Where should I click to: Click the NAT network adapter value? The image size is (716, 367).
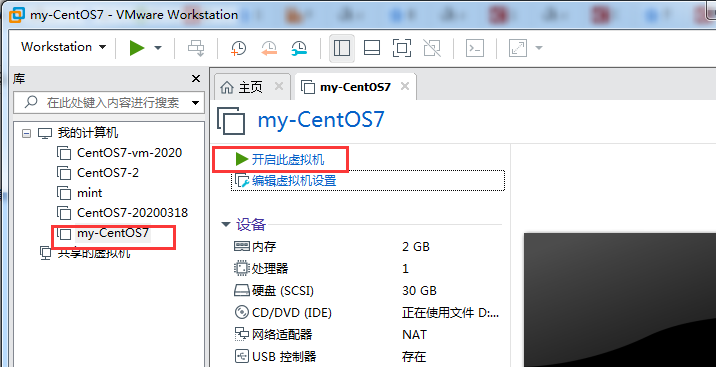pos(414,335)
